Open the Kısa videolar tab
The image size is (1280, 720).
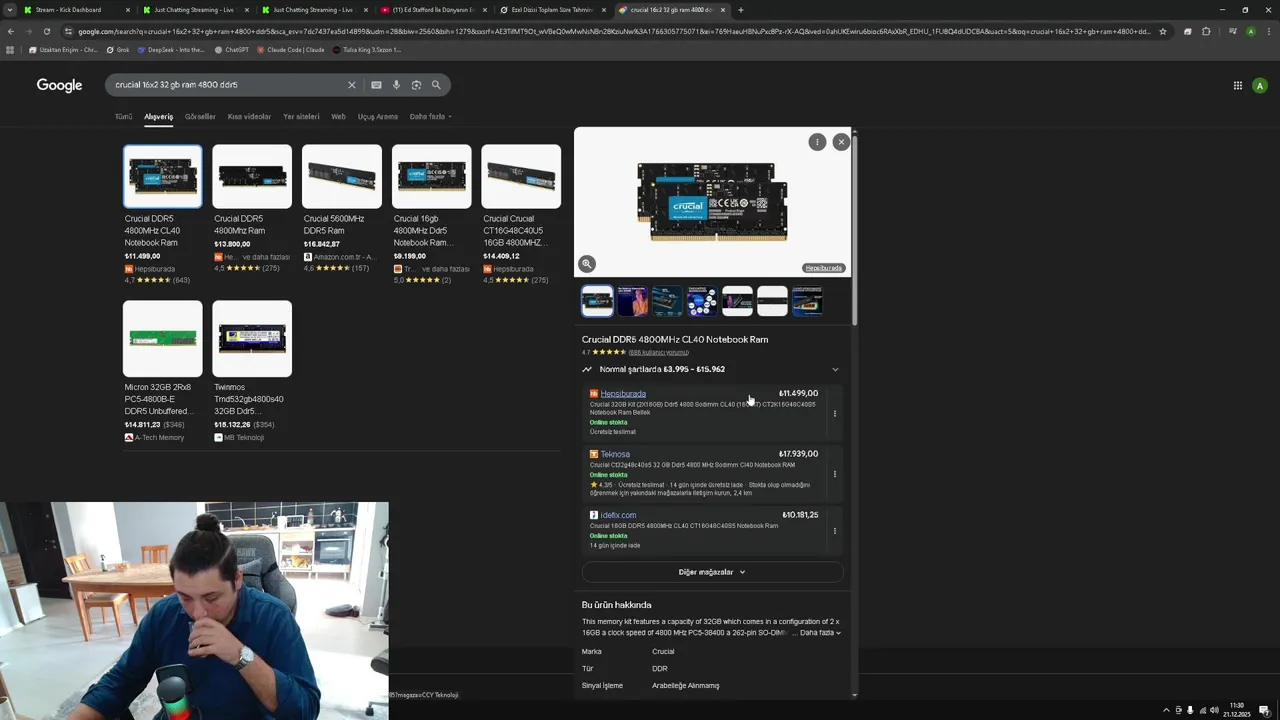pyautogui.click(x=249, y=116)
